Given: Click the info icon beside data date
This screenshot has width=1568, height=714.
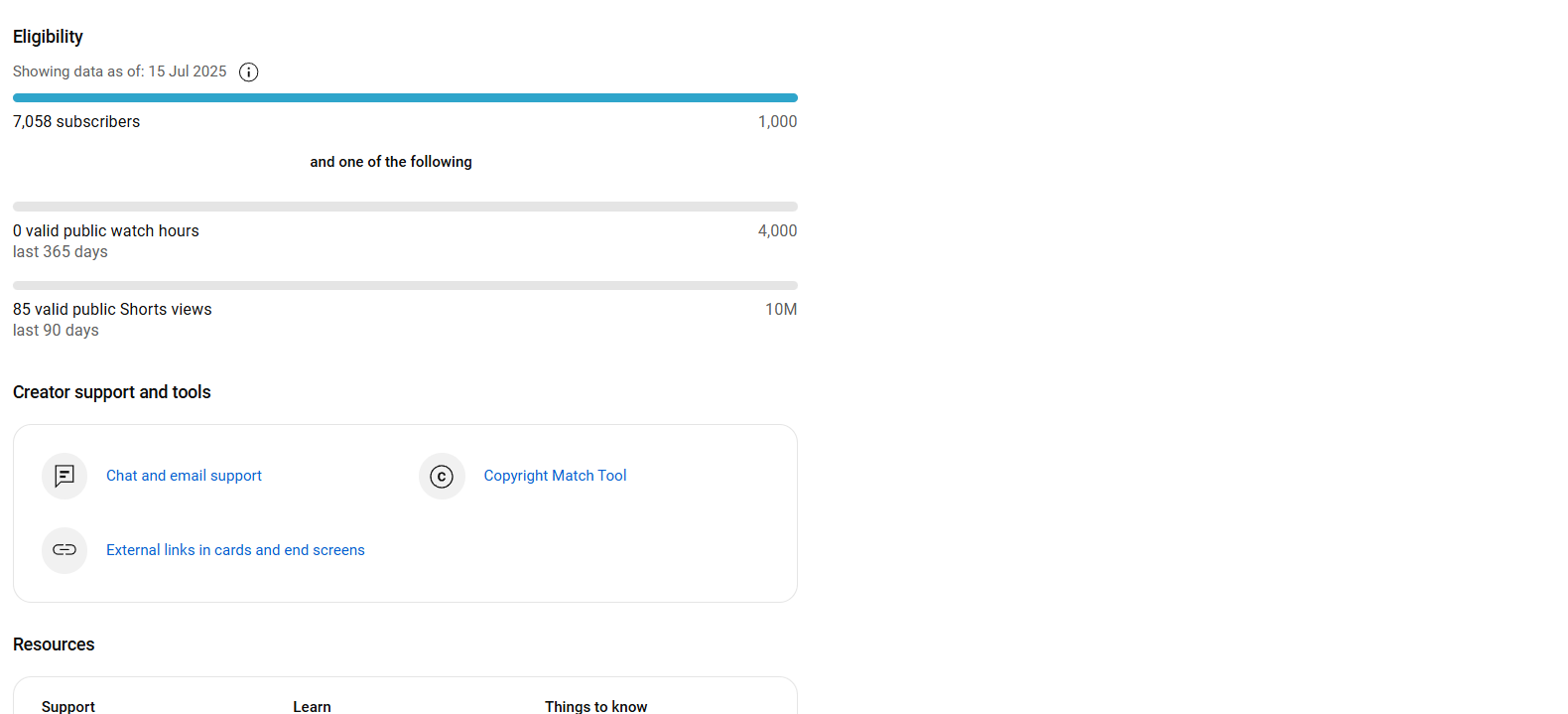Looking at the screenshot, I should [249, 72].
